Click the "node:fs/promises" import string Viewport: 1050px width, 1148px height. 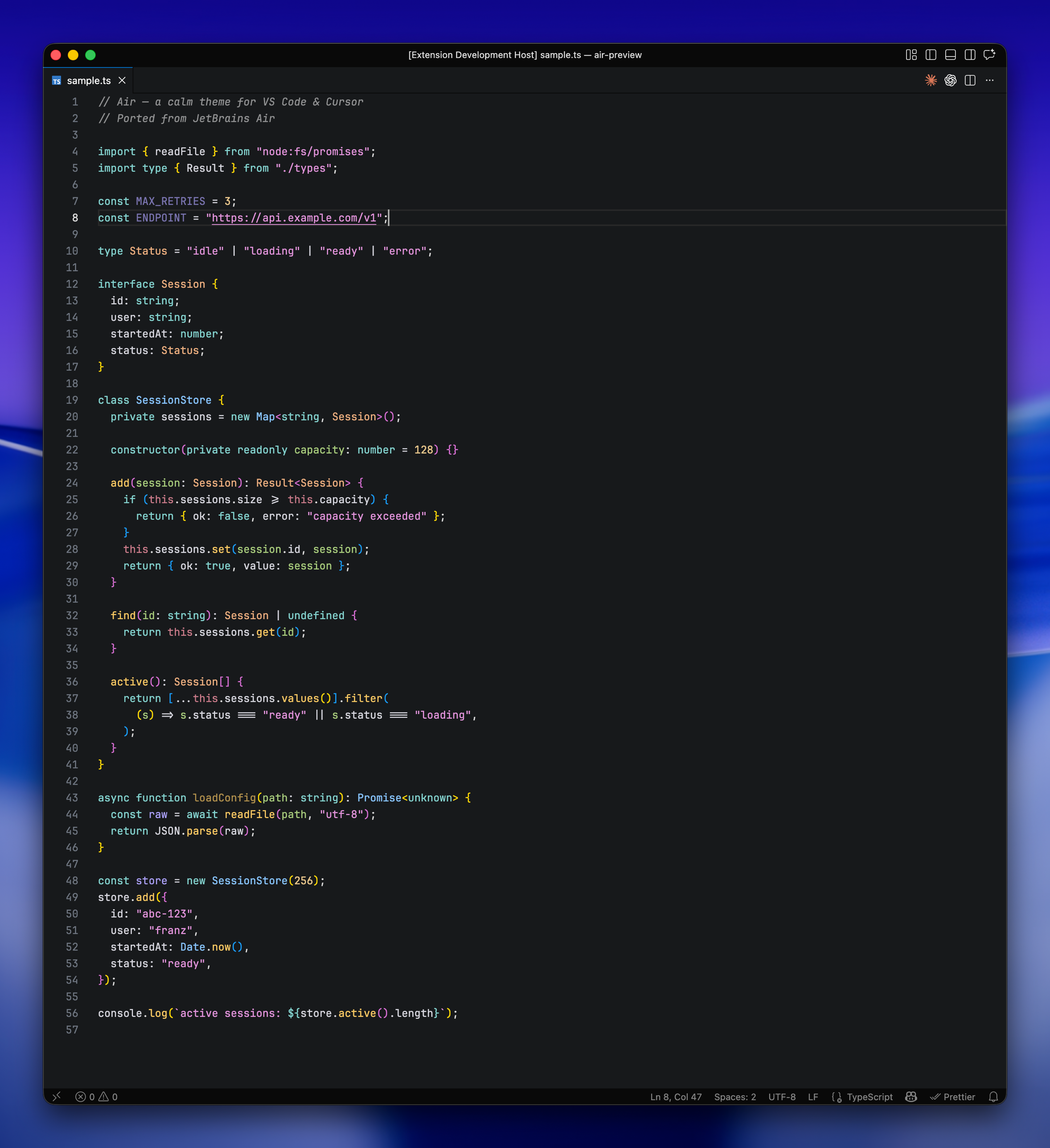(x=312, y=152)
